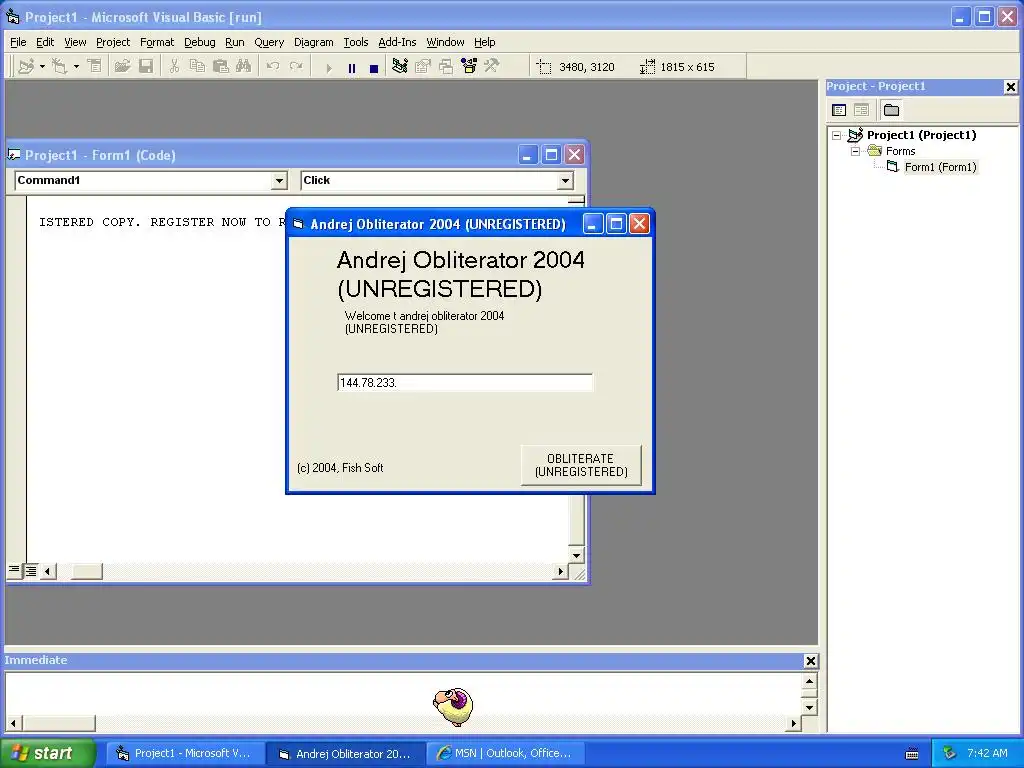Open the Query menu
This screenshot has height=768, width=1024.
pos(269,42)
